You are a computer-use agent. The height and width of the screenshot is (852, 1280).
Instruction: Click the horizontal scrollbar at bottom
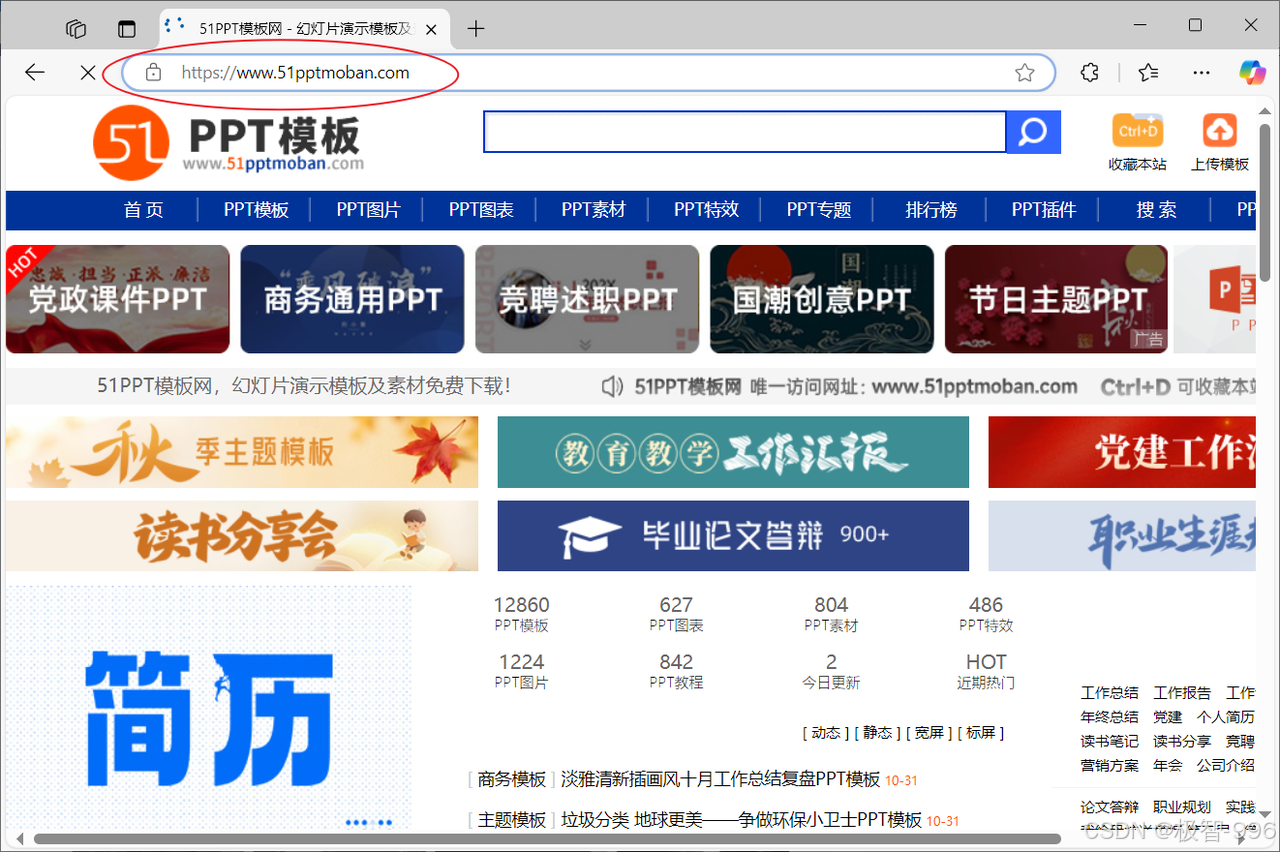tap(548, 839)
